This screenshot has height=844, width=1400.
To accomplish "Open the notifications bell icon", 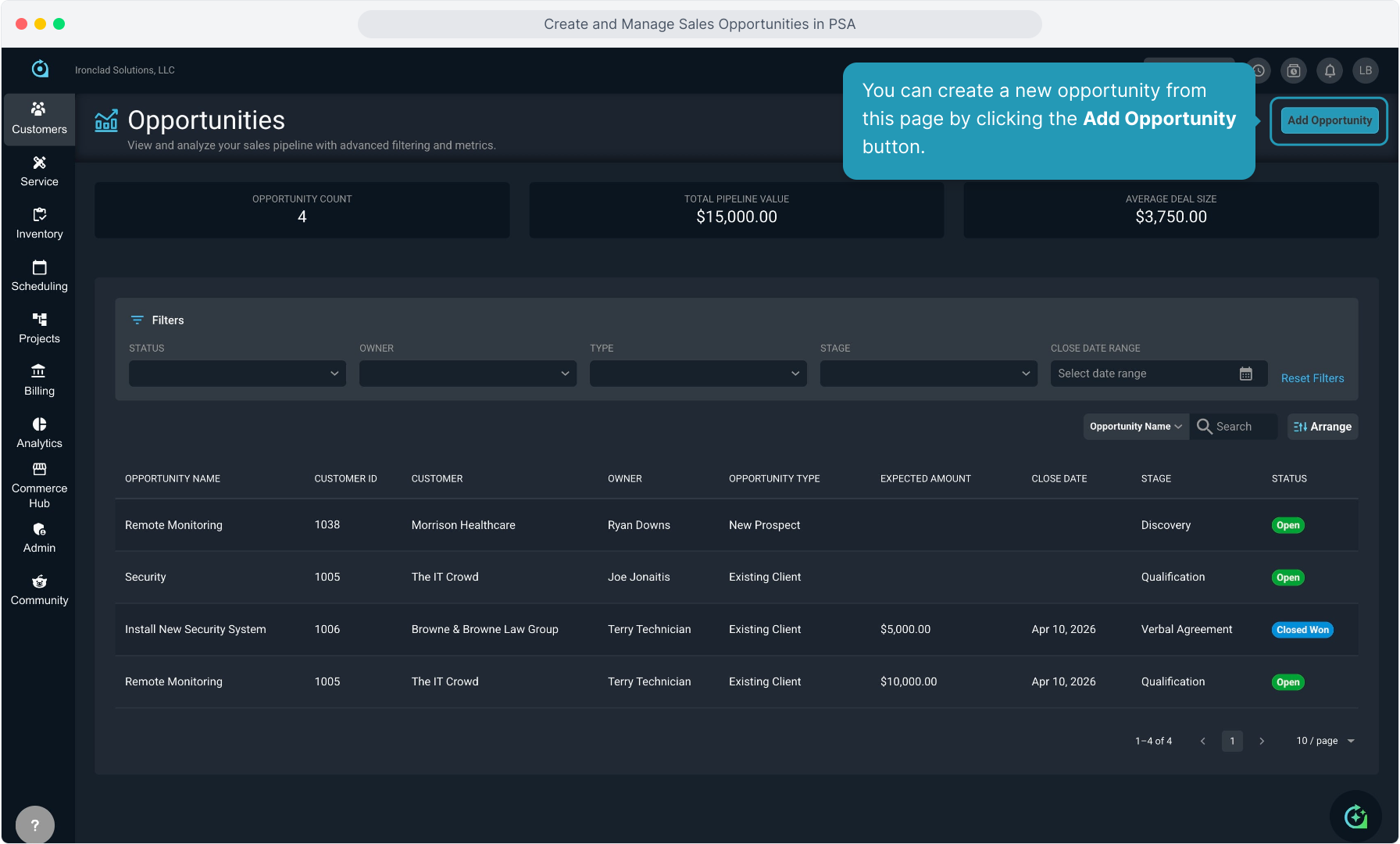I will [x=1330, y=70].
